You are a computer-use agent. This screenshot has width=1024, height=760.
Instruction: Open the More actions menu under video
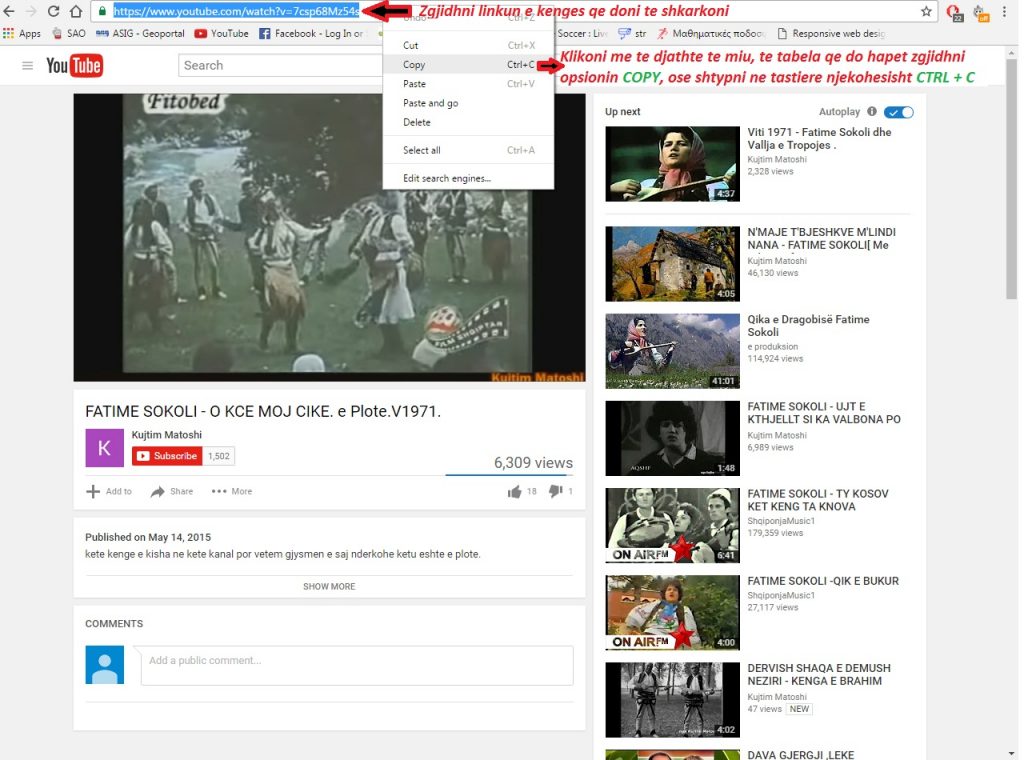232,492
